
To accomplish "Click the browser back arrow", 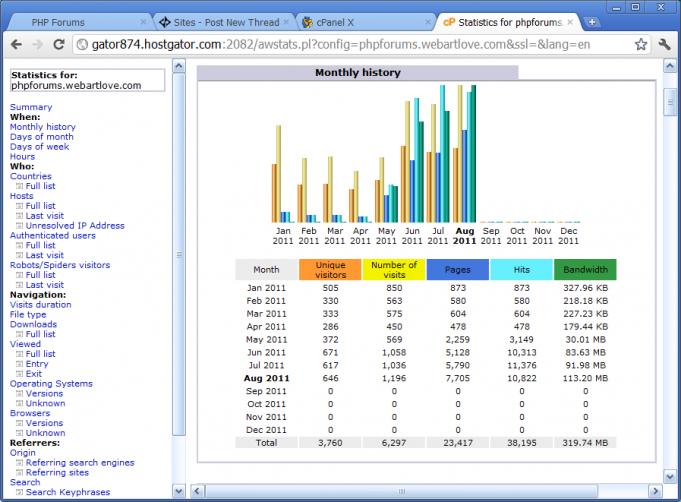I will (x=14, y=44).
